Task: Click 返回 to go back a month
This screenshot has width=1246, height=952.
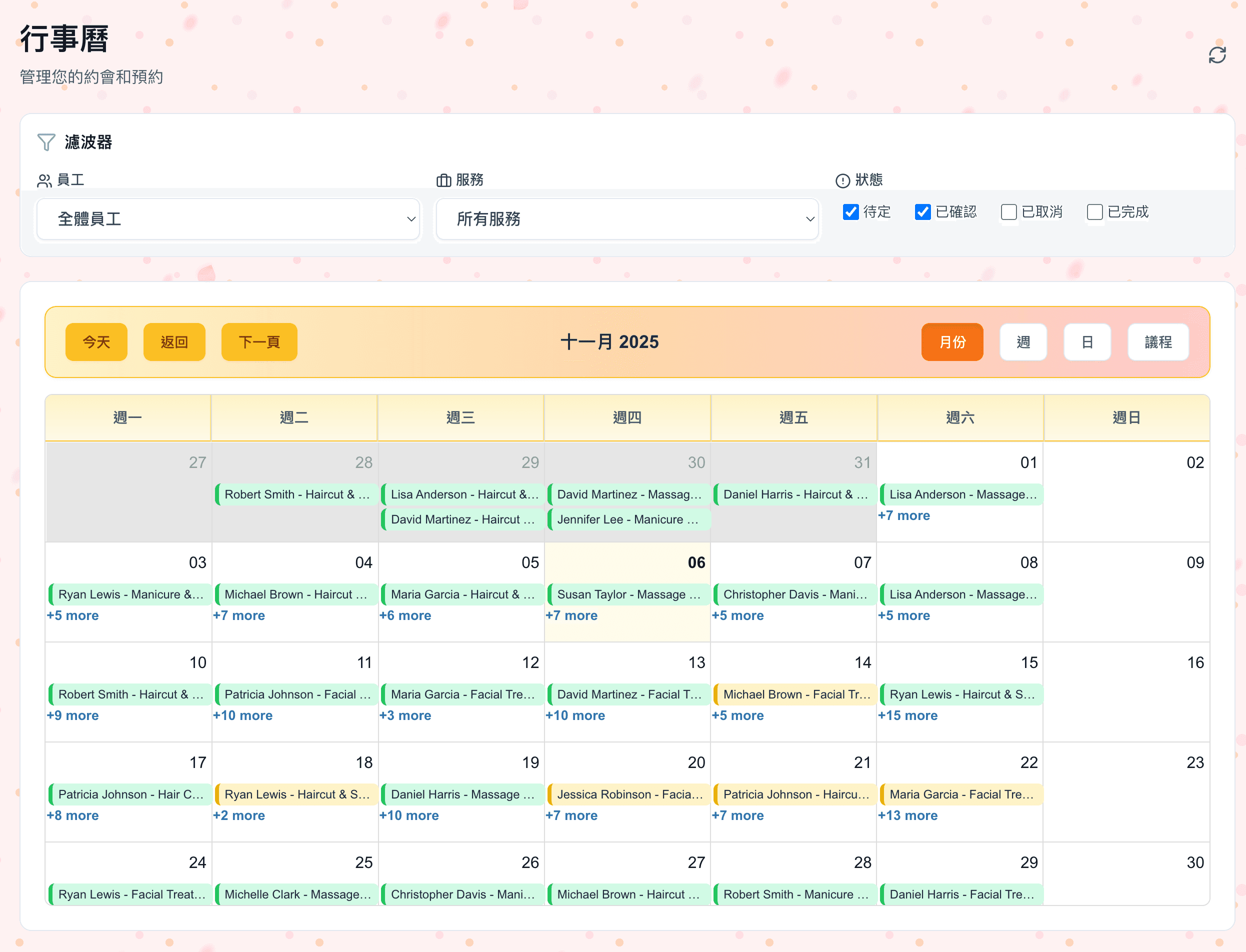Action: coord(174,341)
